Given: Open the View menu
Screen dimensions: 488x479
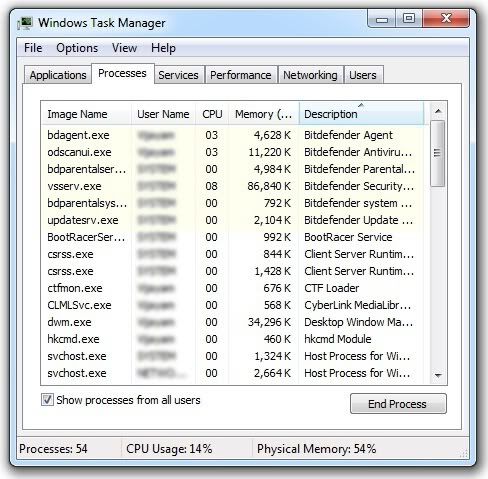Looking at the screenshot, I should 124,48.
